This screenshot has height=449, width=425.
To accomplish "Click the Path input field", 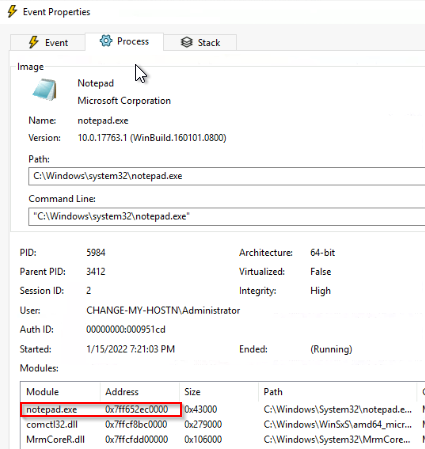I will click(227, 176).
